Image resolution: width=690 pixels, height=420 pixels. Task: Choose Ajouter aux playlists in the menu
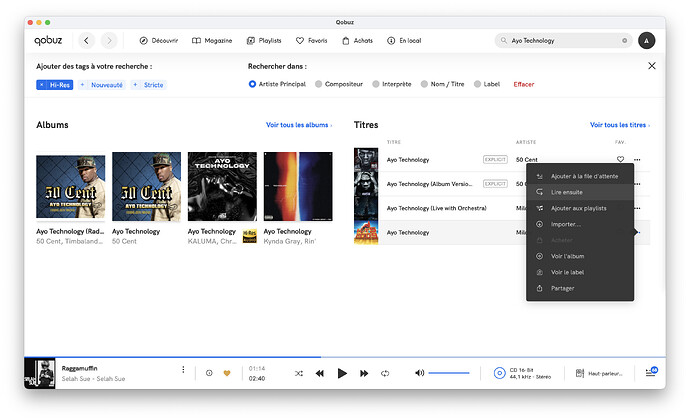580,208
